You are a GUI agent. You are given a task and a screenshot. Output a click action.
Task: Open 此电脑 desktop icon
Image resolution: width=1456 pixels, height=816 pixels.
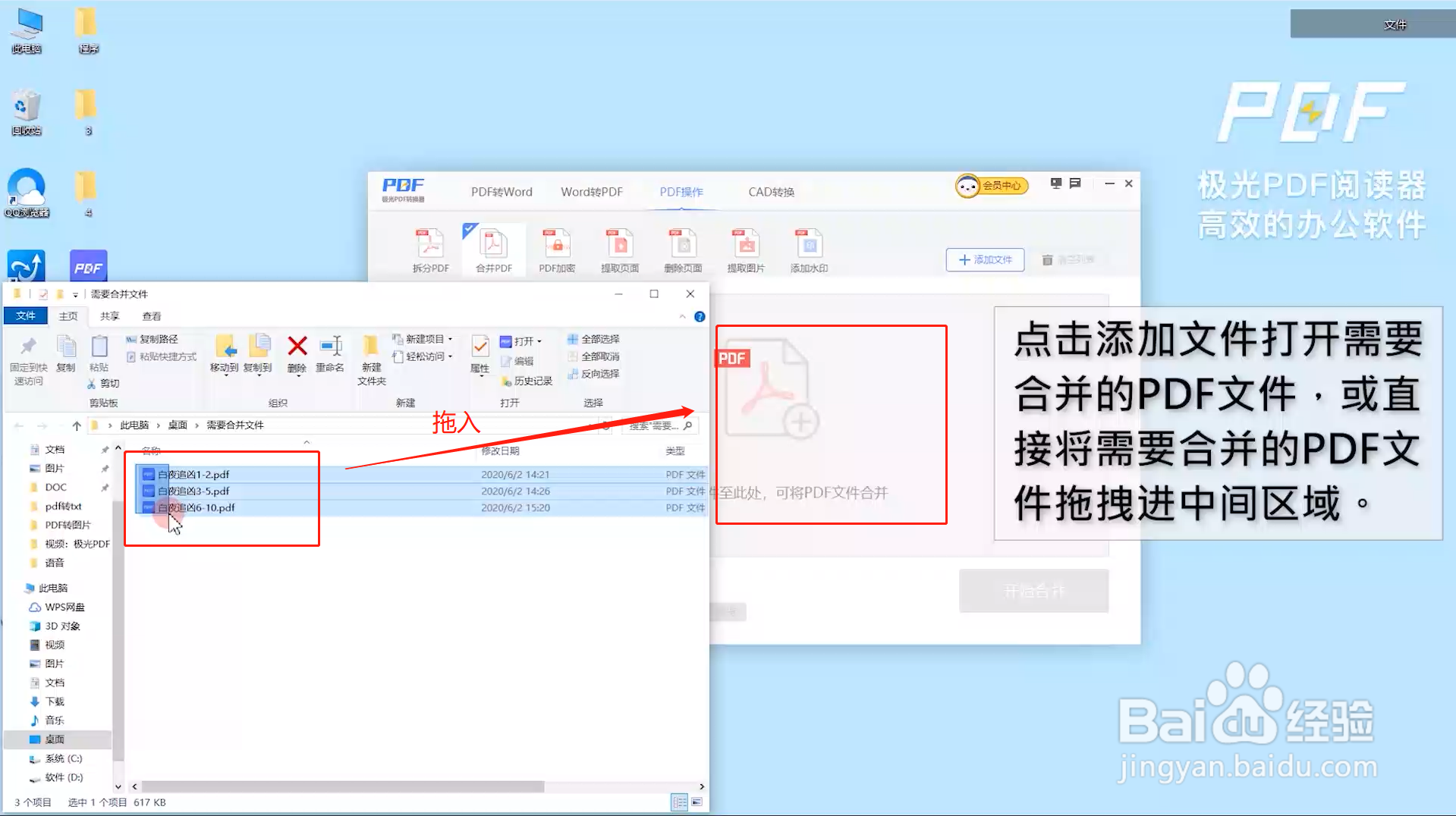point(27,31)
